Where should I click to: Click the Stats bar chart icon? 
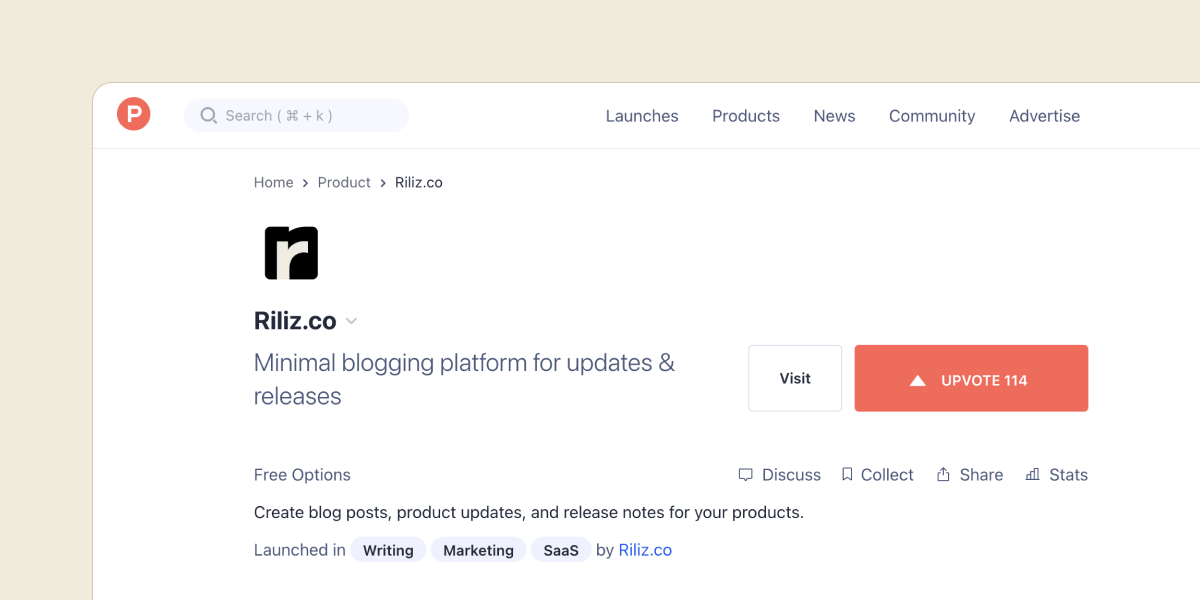[x=1033, y=474]
